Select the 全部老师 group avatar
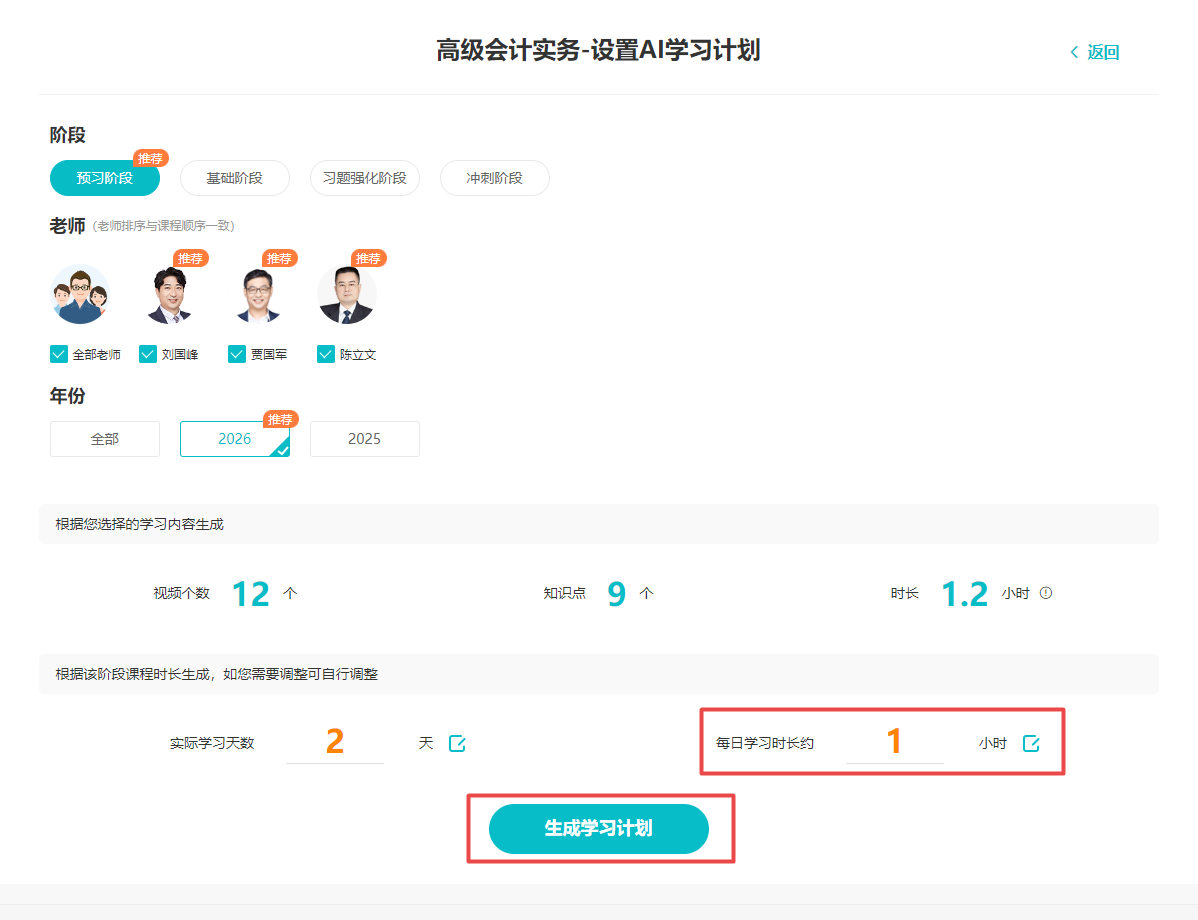1198x920 pixels. [80, 294]
